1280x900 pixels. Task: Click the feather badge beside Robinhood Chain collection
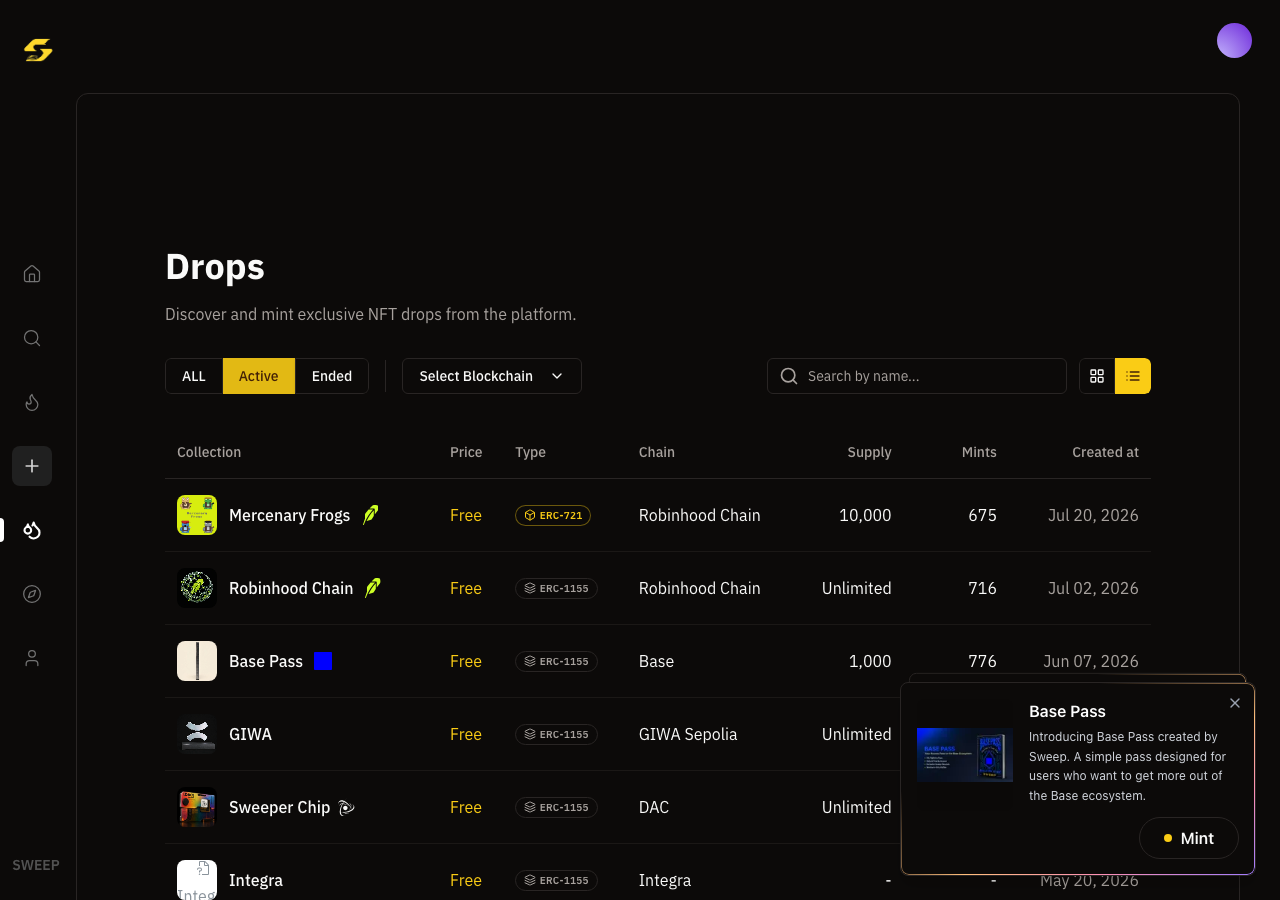(x=373, y=588)
